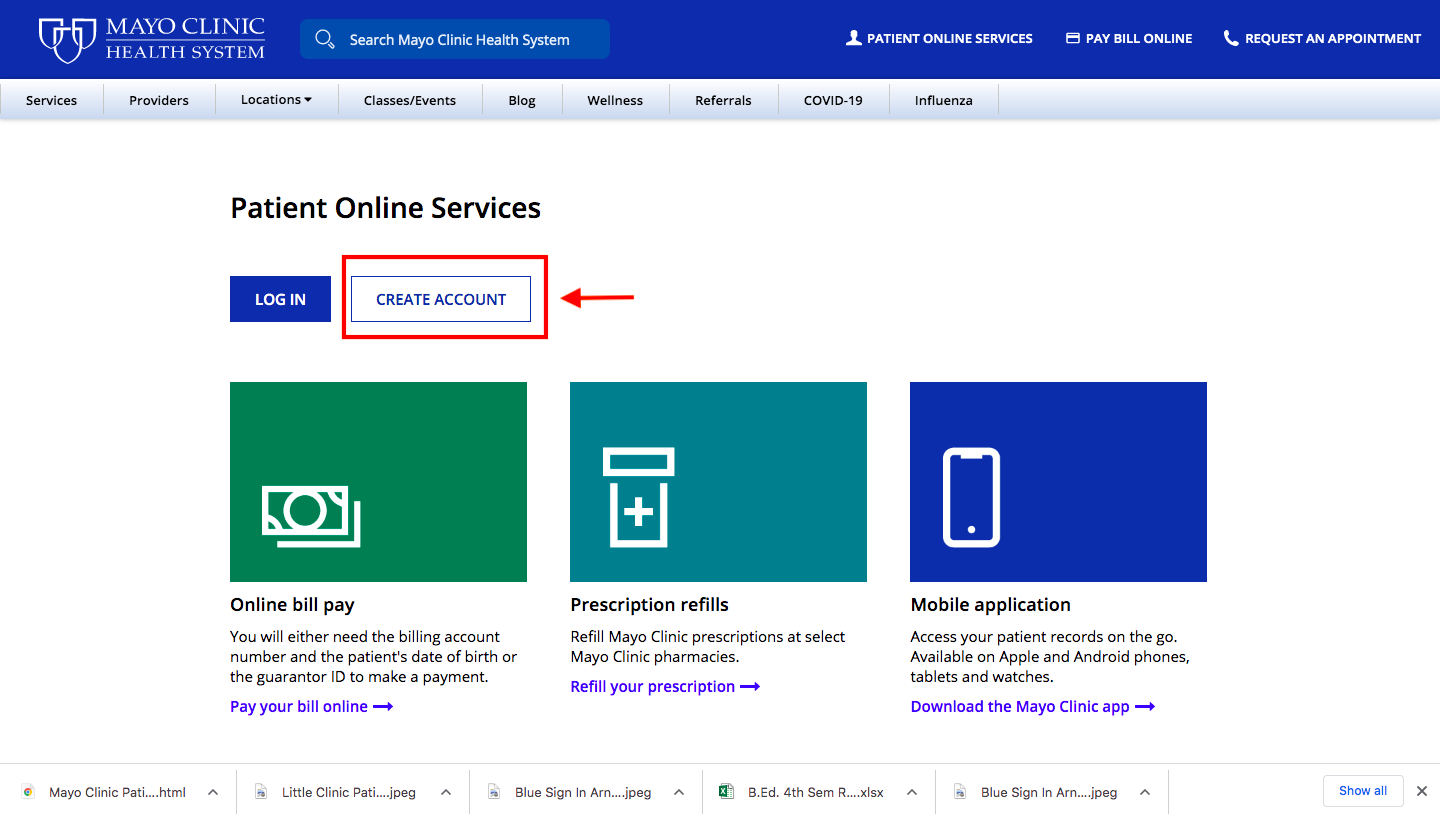Expand options for Little Clinic Pati jpeg download
The height and width of the screenshot is (817, 1440).
click(x=446, y=792)
